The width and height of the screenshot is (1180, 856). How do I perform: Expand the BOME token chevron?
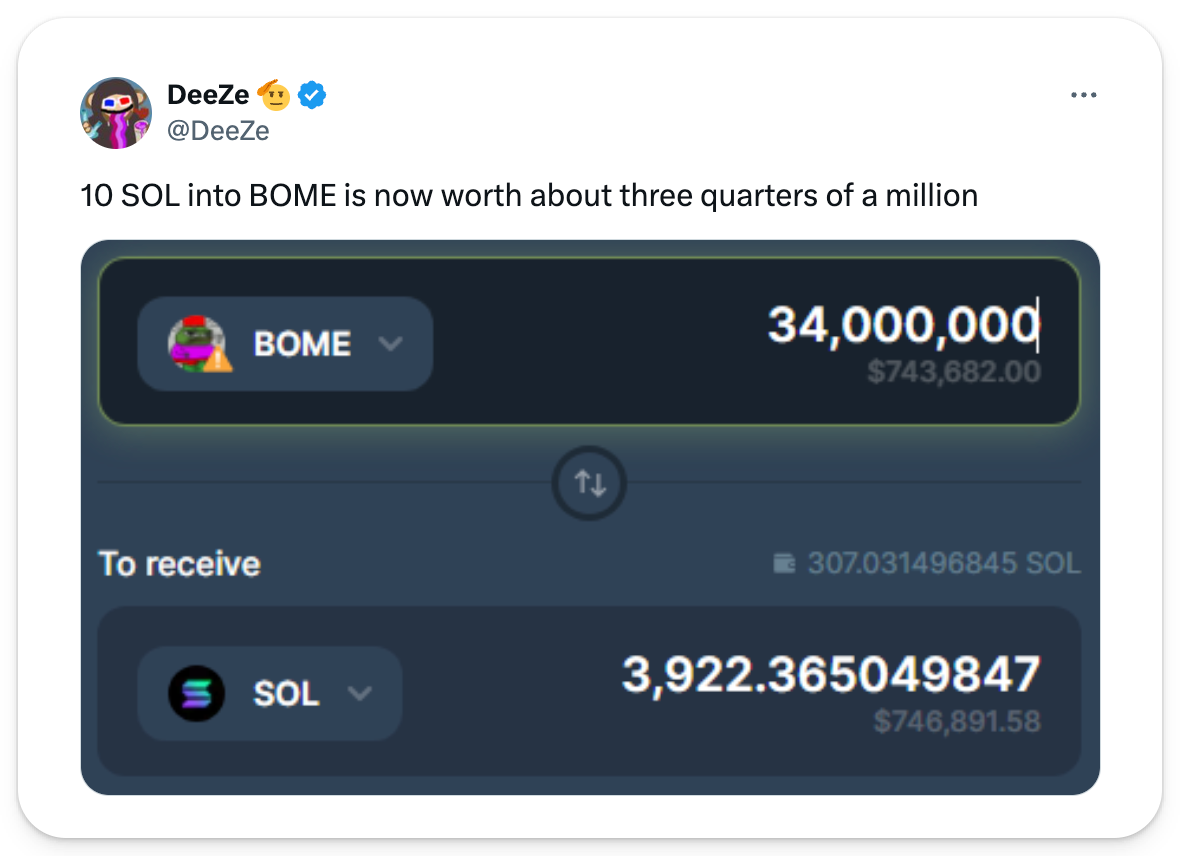click(x=390, y=343)
